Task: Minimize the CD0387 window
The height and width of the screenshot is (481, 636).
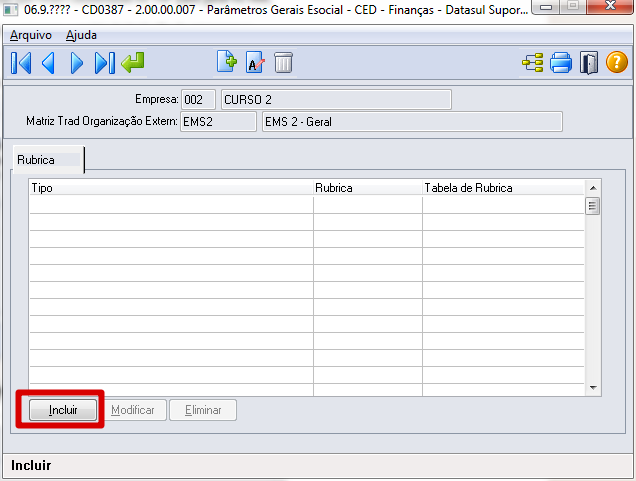Action: (546, 6)
